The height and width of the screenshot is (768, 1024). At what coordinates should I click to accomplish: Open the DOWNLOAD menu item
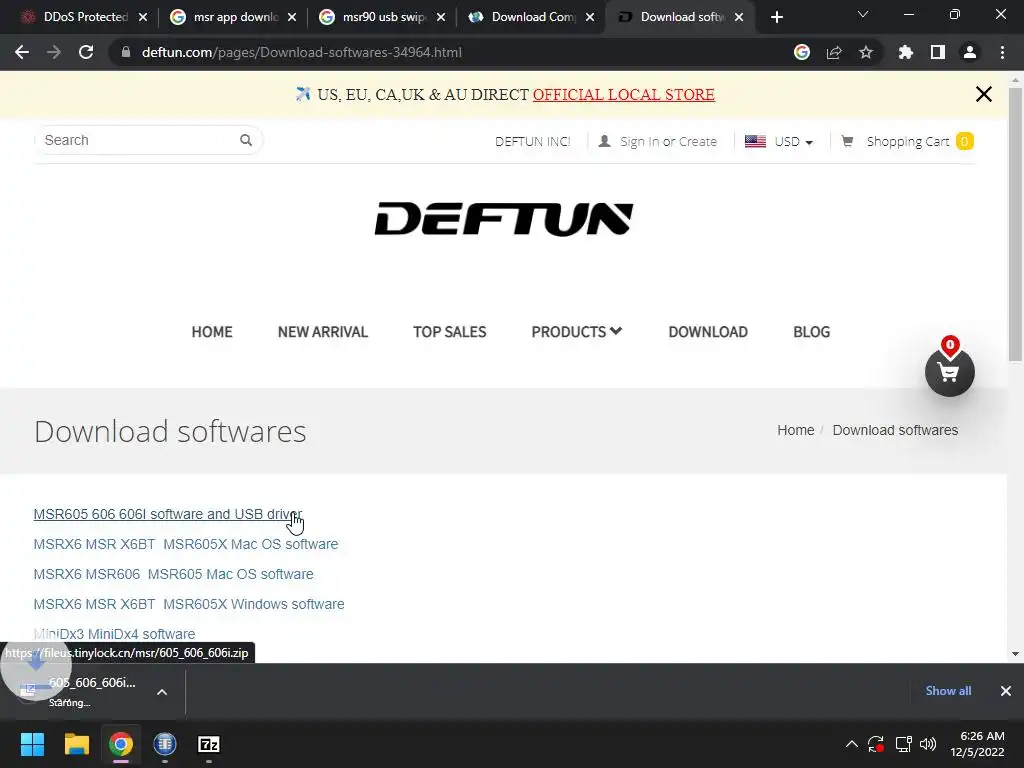pyautogui.click(x=708, y=332)
